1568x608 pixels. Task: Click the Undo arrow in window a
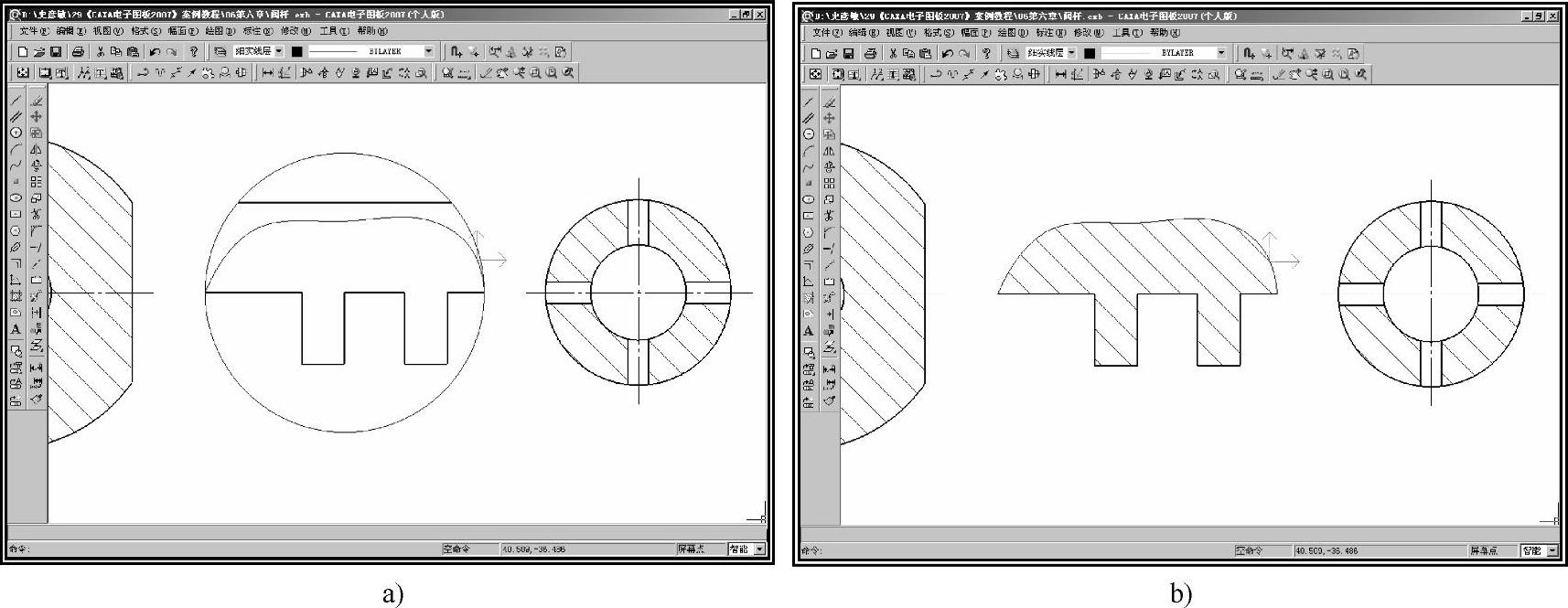pos(155,52)
